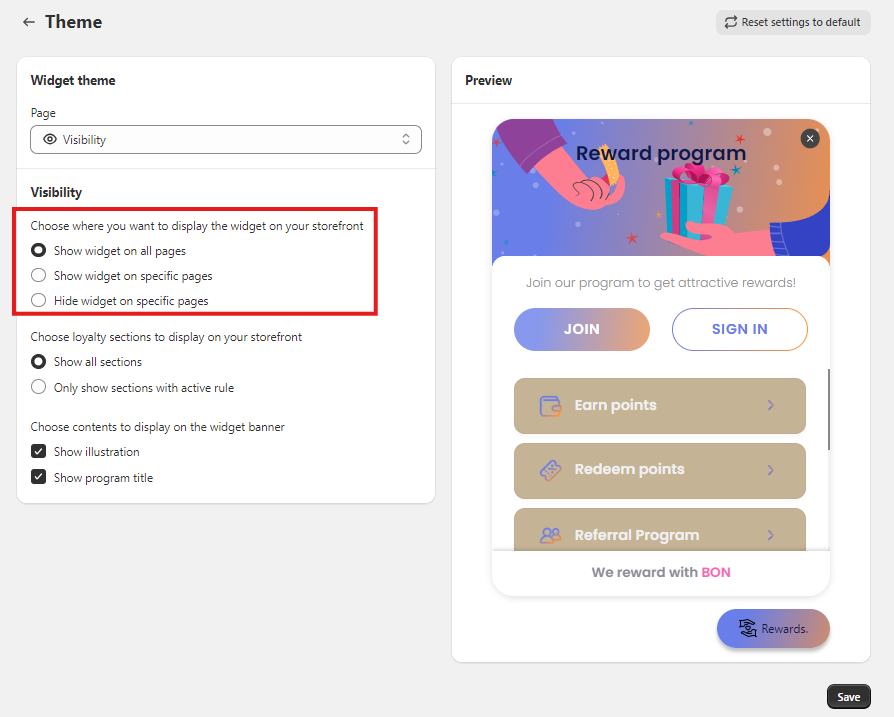Click the JOIN button in the preview
The width and height of the screenshot is (894, 717).
pos(581,328)
